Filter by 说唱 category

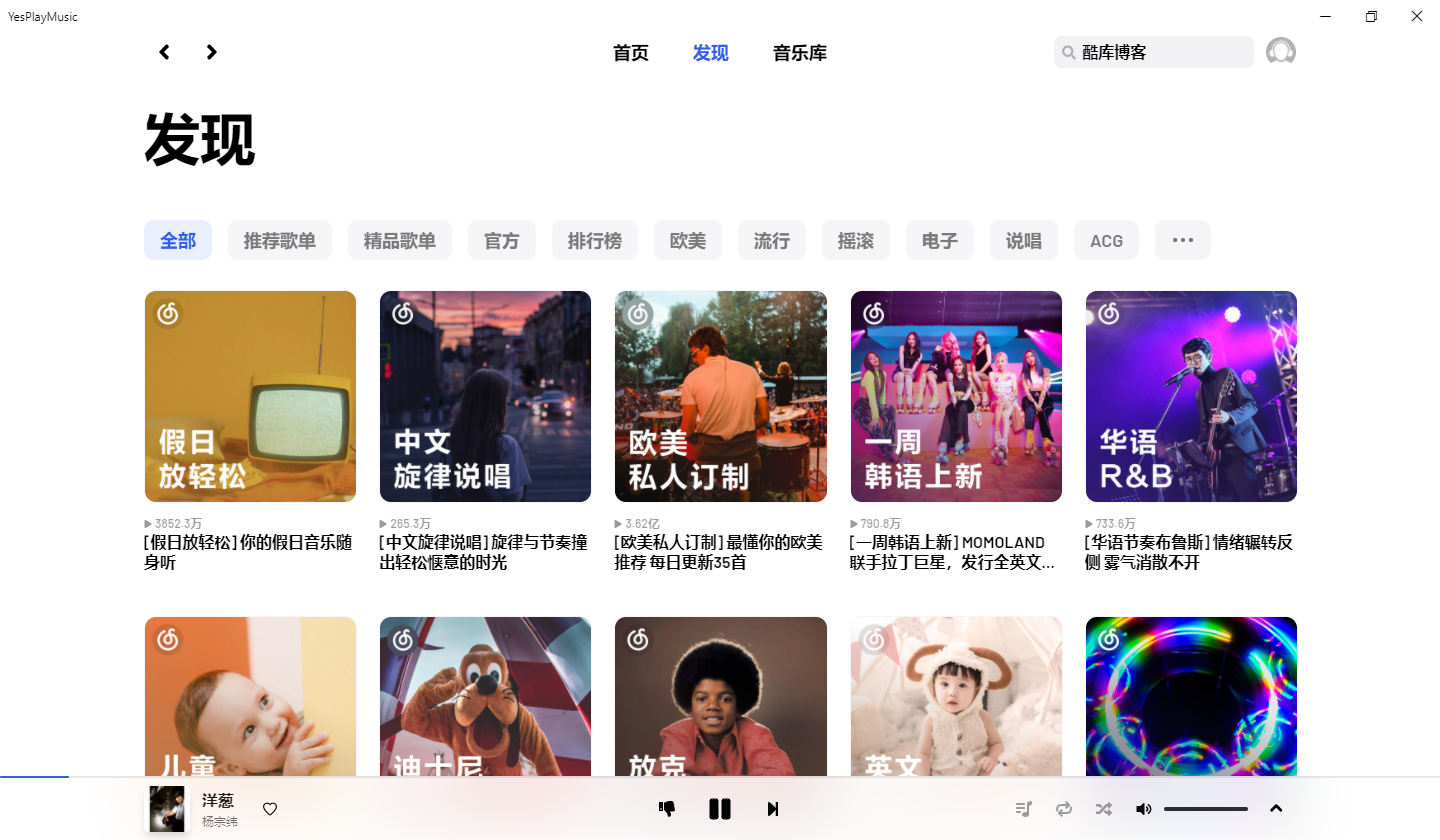coord(1024,240)
